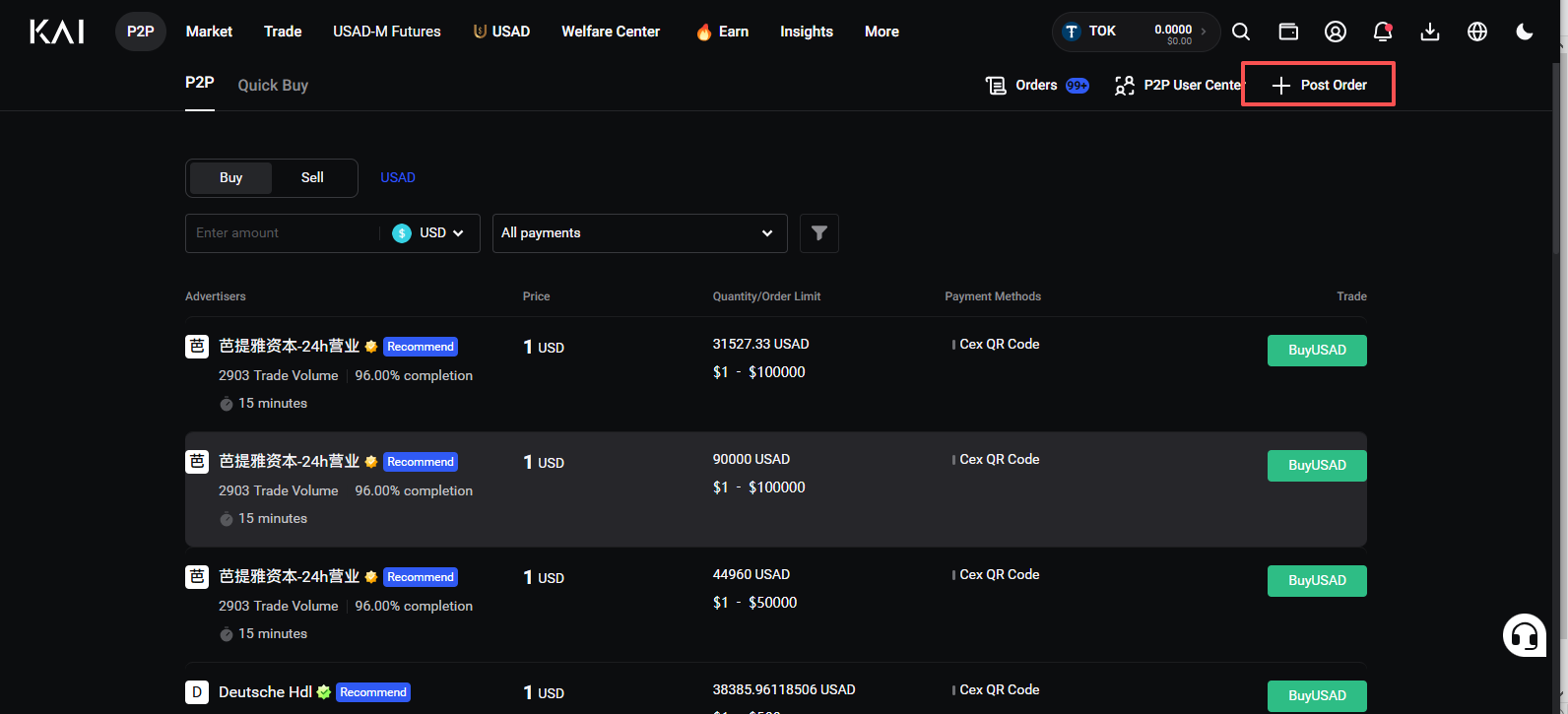Open the filter funnel icon

819,233
